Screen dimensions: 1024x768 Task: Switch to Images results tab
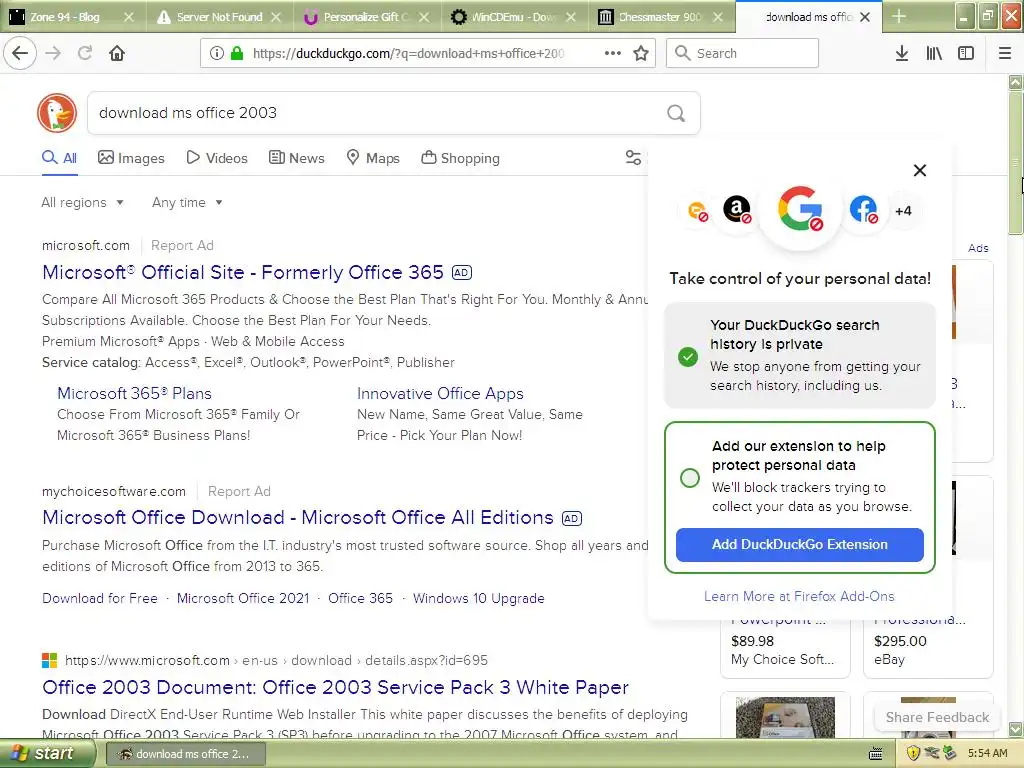pyautogui.click(x=131, y=158)
